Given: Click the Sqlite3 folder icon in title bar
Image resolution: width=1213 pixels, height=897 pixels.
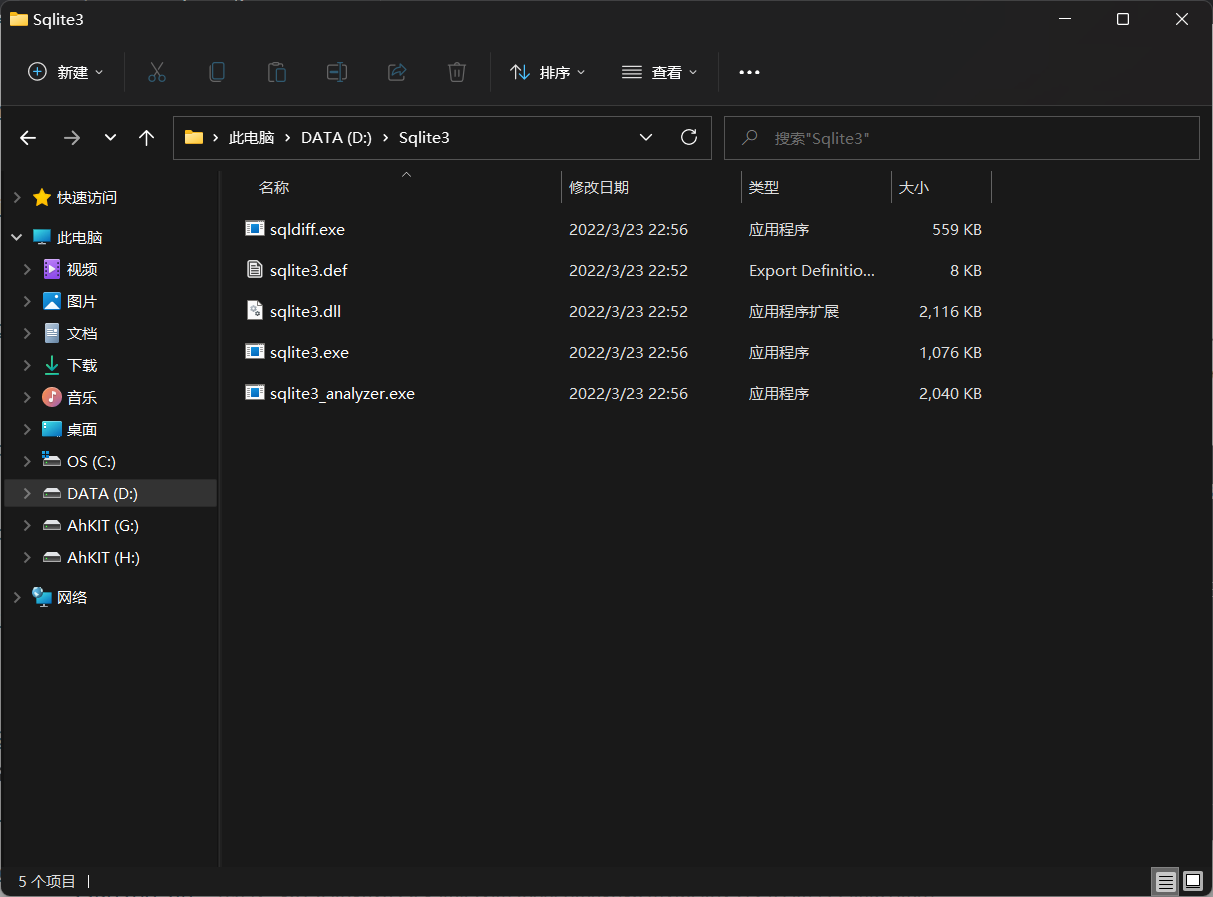Looking at the screenshot, I should point(18,19).
